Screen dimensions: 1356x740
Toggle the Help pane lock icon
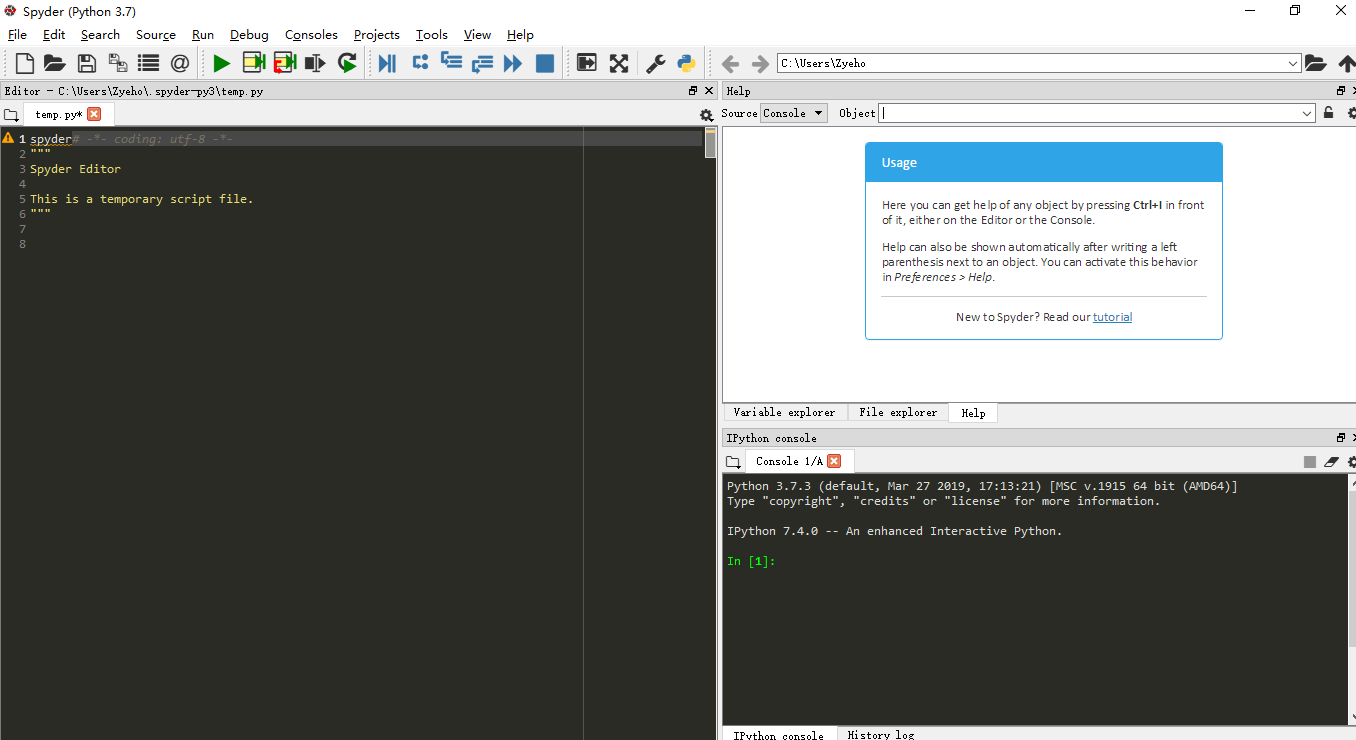click(x=1329, y=113)
